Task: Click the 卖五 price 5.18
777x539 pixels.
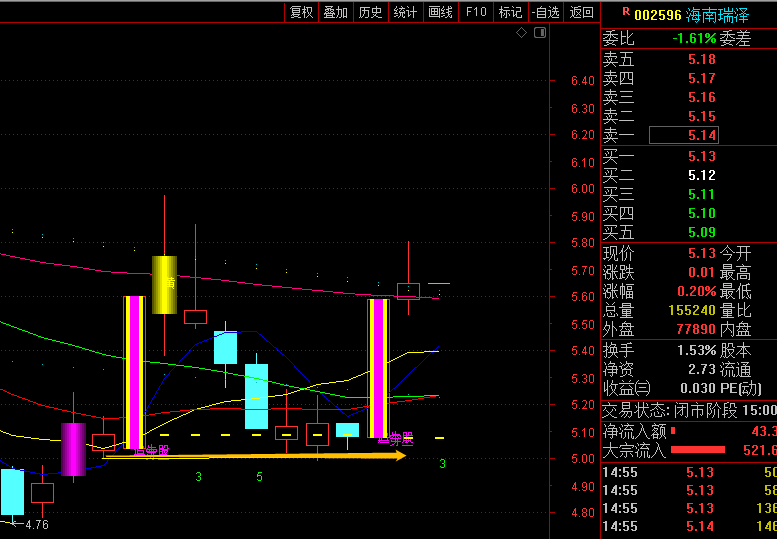Action: pyautogui.click(x=702, y=59)
